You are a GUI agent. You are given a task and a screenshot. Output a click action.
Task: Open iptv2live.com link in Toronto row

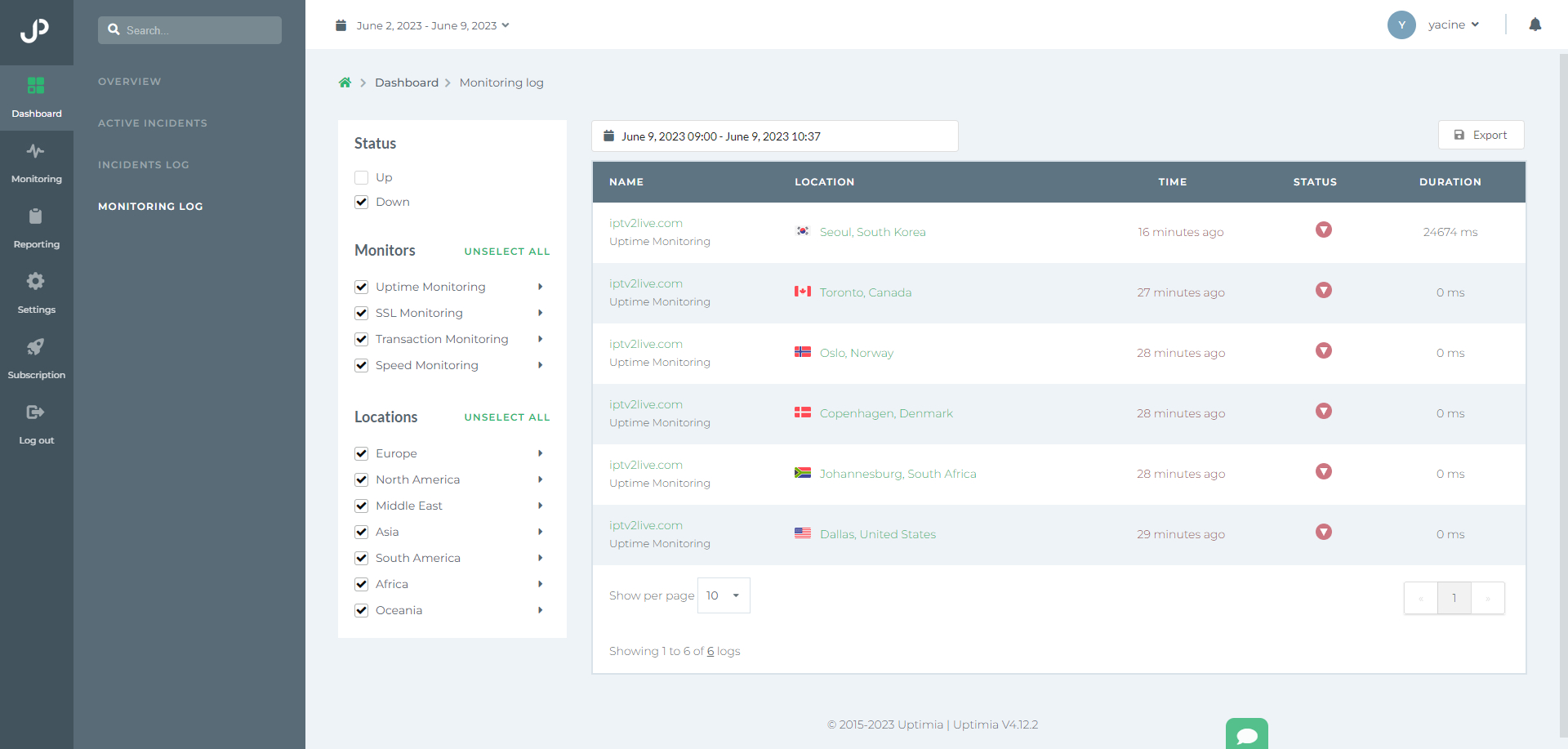pyautogui.click(x=646, y=283)
